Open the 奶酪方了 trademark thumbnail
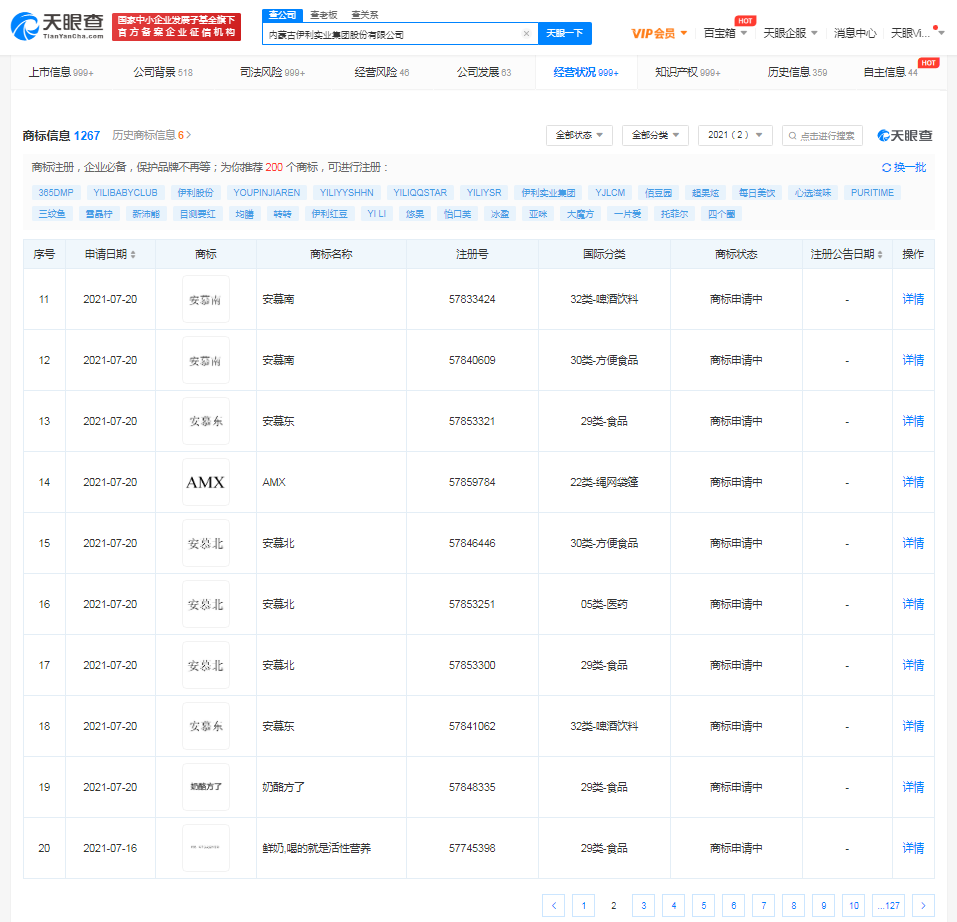 tap(206, 787)
